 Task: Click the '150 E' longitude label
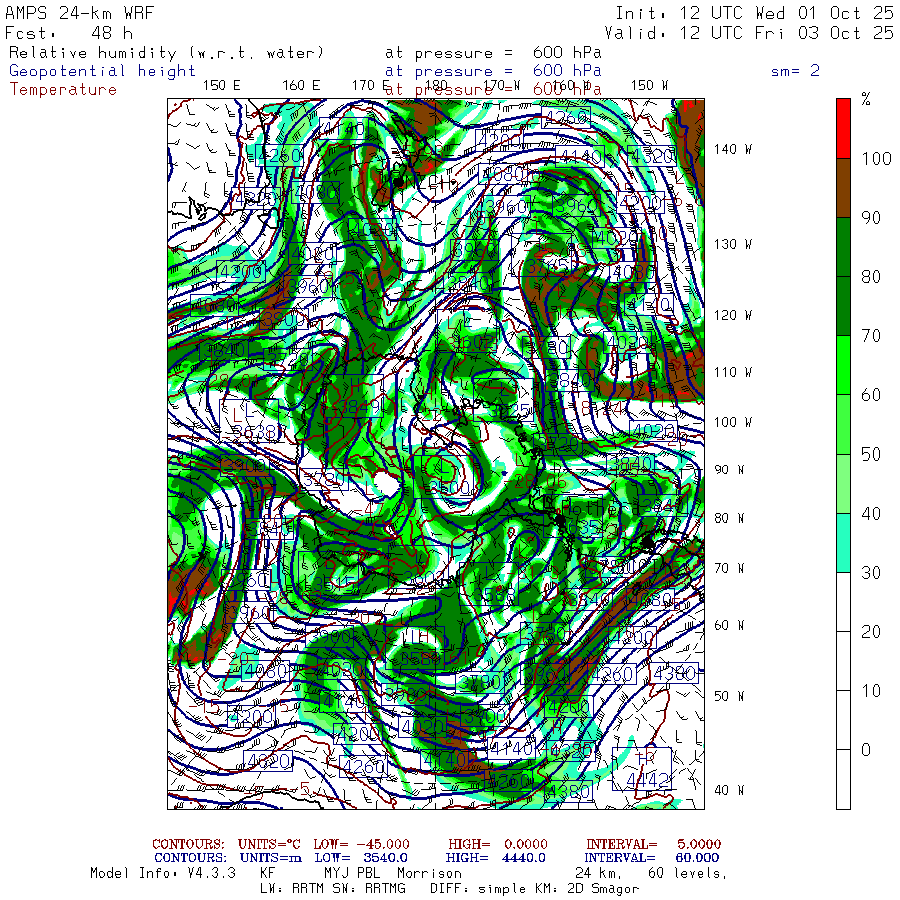point(222,86)
